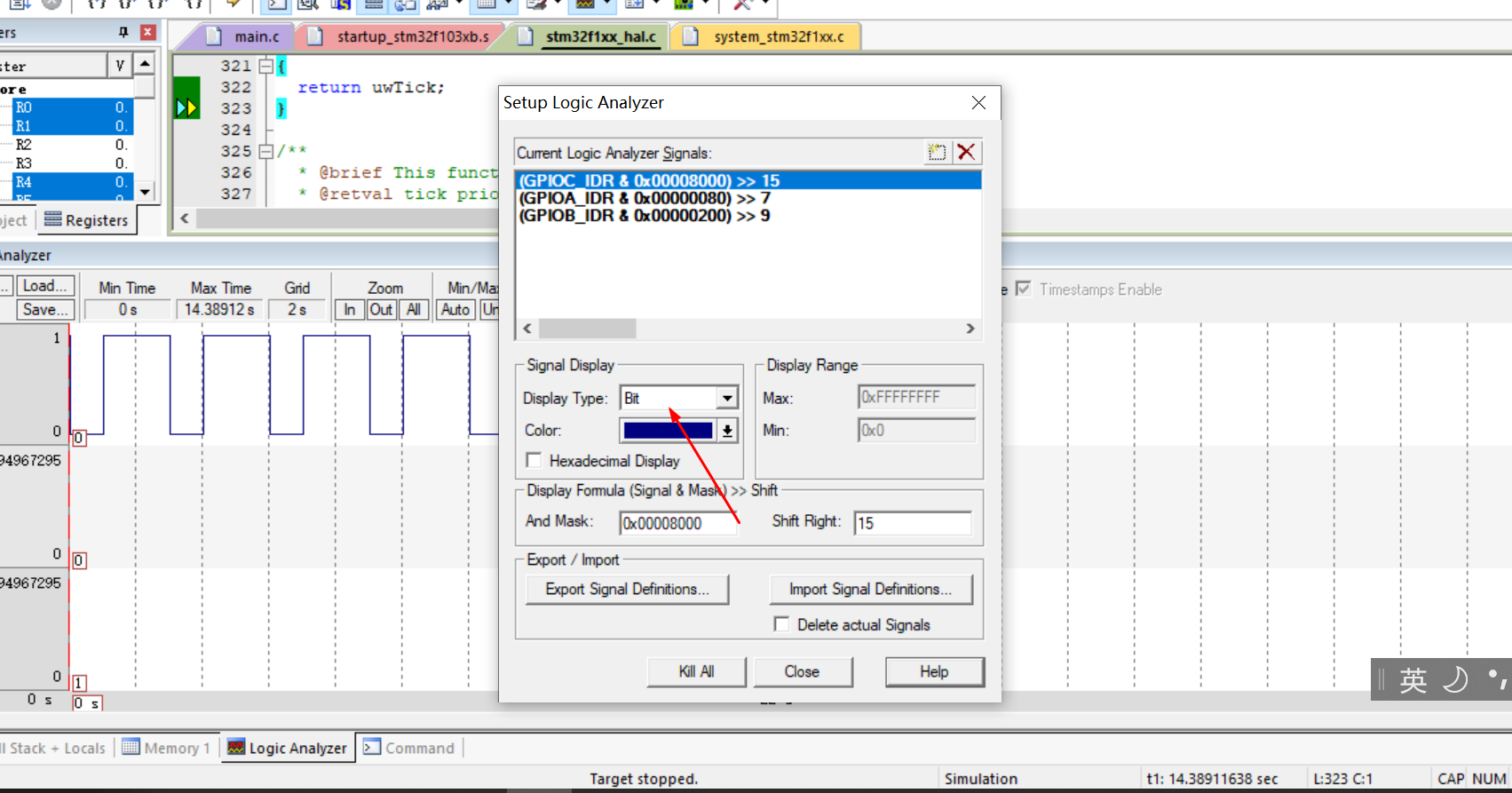This screenshot has height=793, width=1512.
Task: Pin the Registers panel with the pushpin icon
Action: click(123, 32)
